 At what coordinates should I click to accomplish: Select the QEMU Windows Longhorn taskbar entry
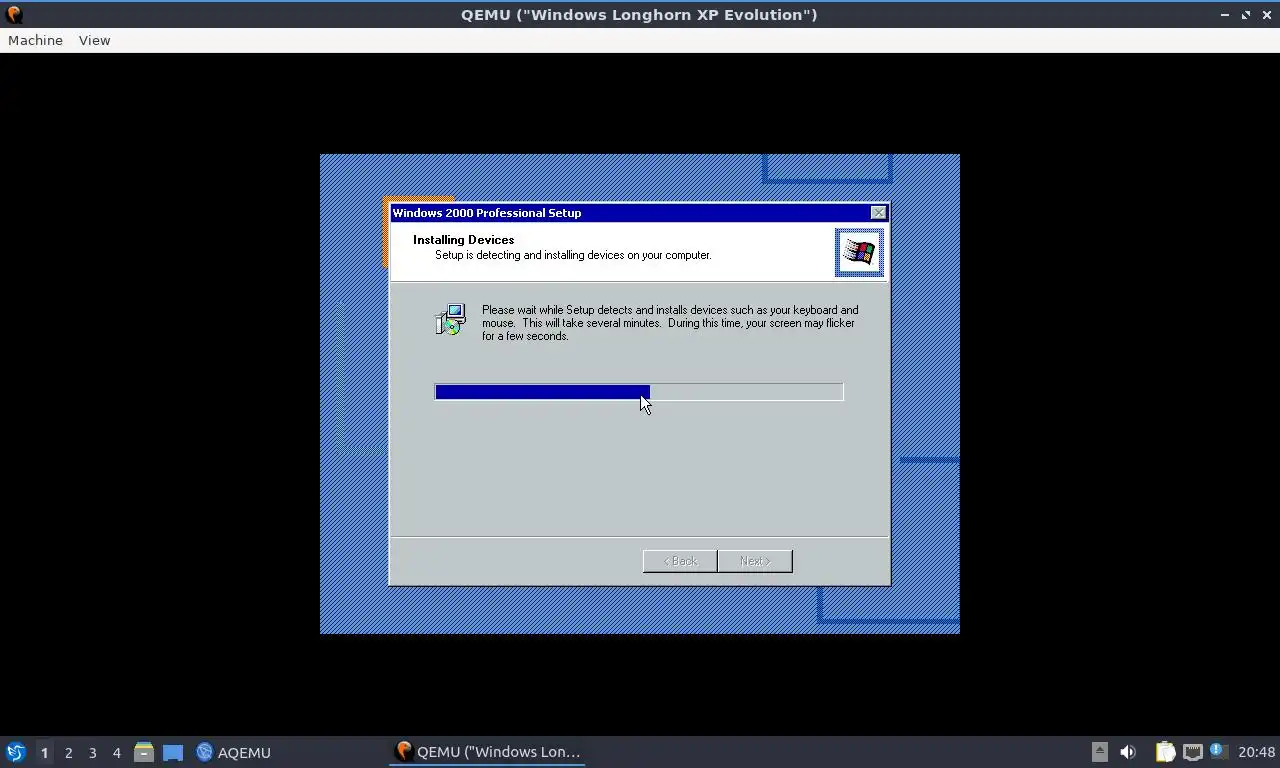487,752
